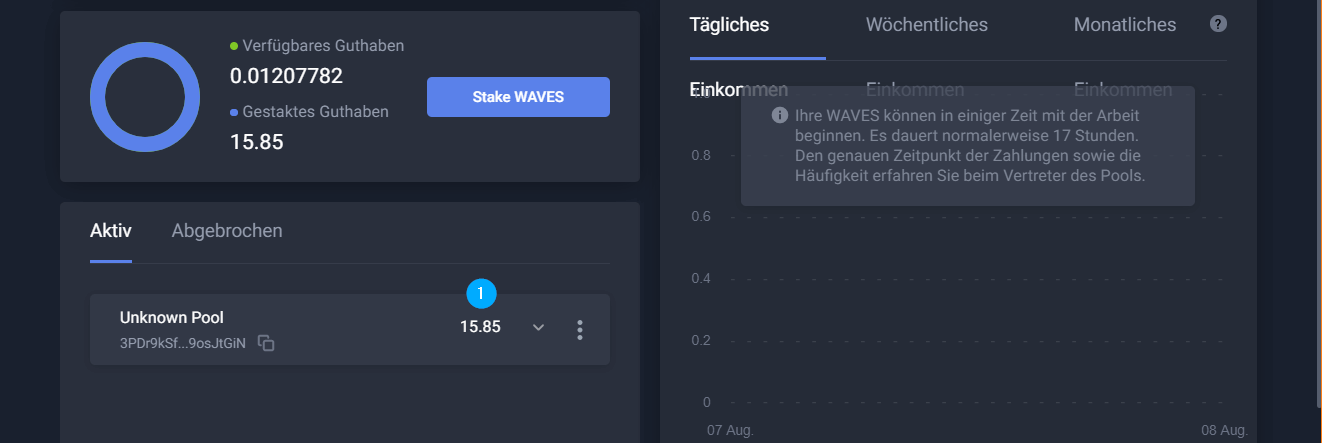Viewport: 1322px width, 443px height.
Task: Click the pool address 3PDr9kSf...9osJtGiN
Action: tap(183, 343)
